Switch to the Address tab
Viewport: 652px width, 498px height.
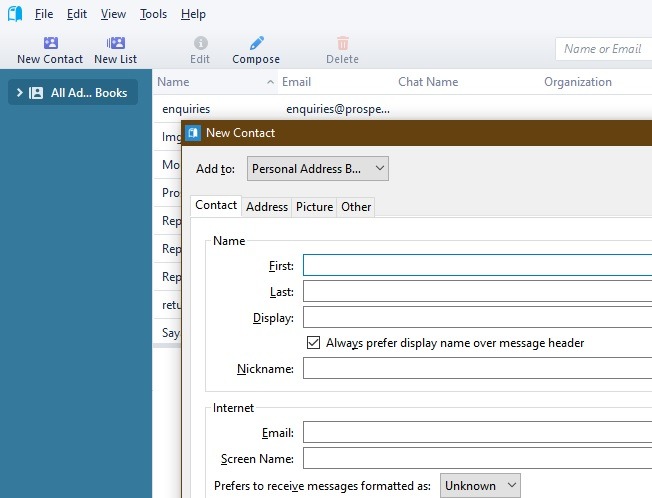pos(267,207)
